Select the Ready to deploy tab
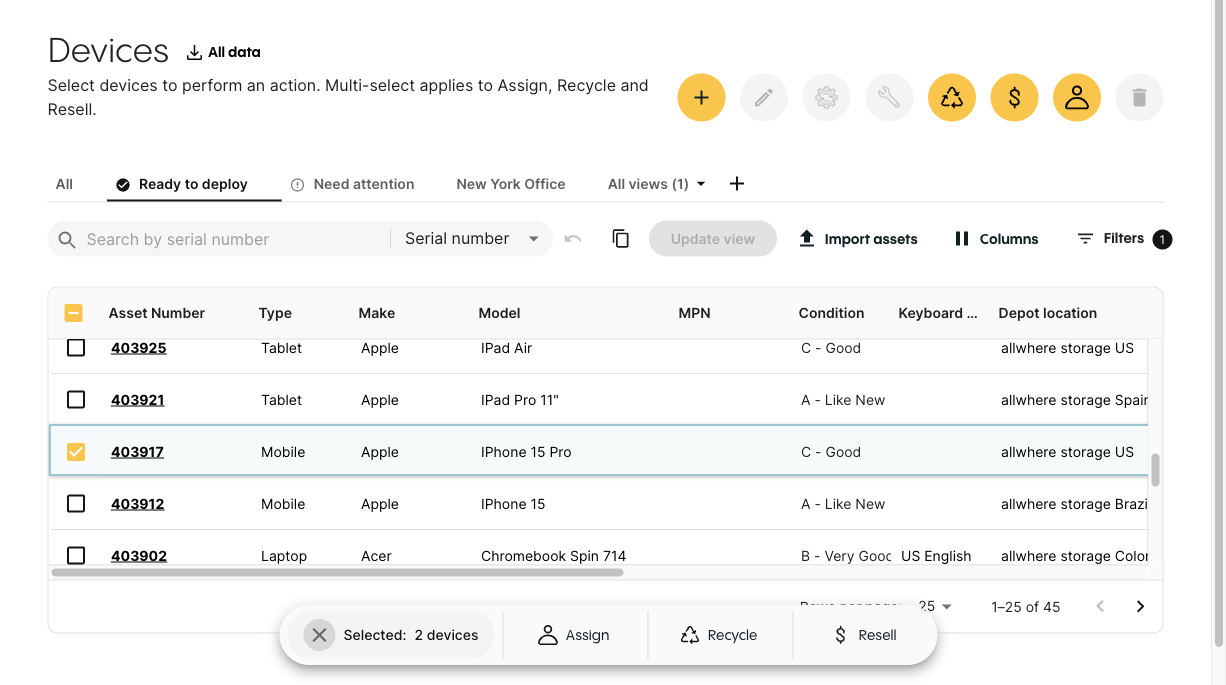The height and width of the screenshot is (685, 1226). (194, 184)
